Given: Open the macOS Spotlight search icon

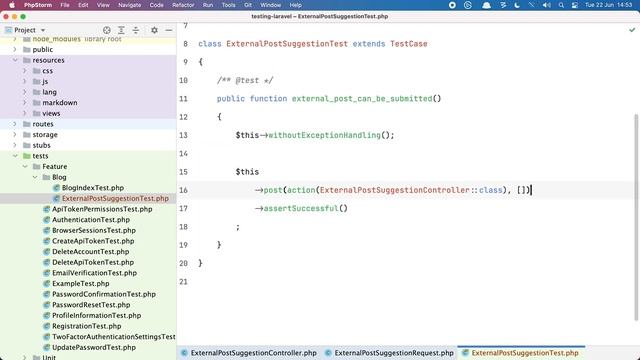Looking at the screenshot, I should pyautogui.click(x=561, y=5).
